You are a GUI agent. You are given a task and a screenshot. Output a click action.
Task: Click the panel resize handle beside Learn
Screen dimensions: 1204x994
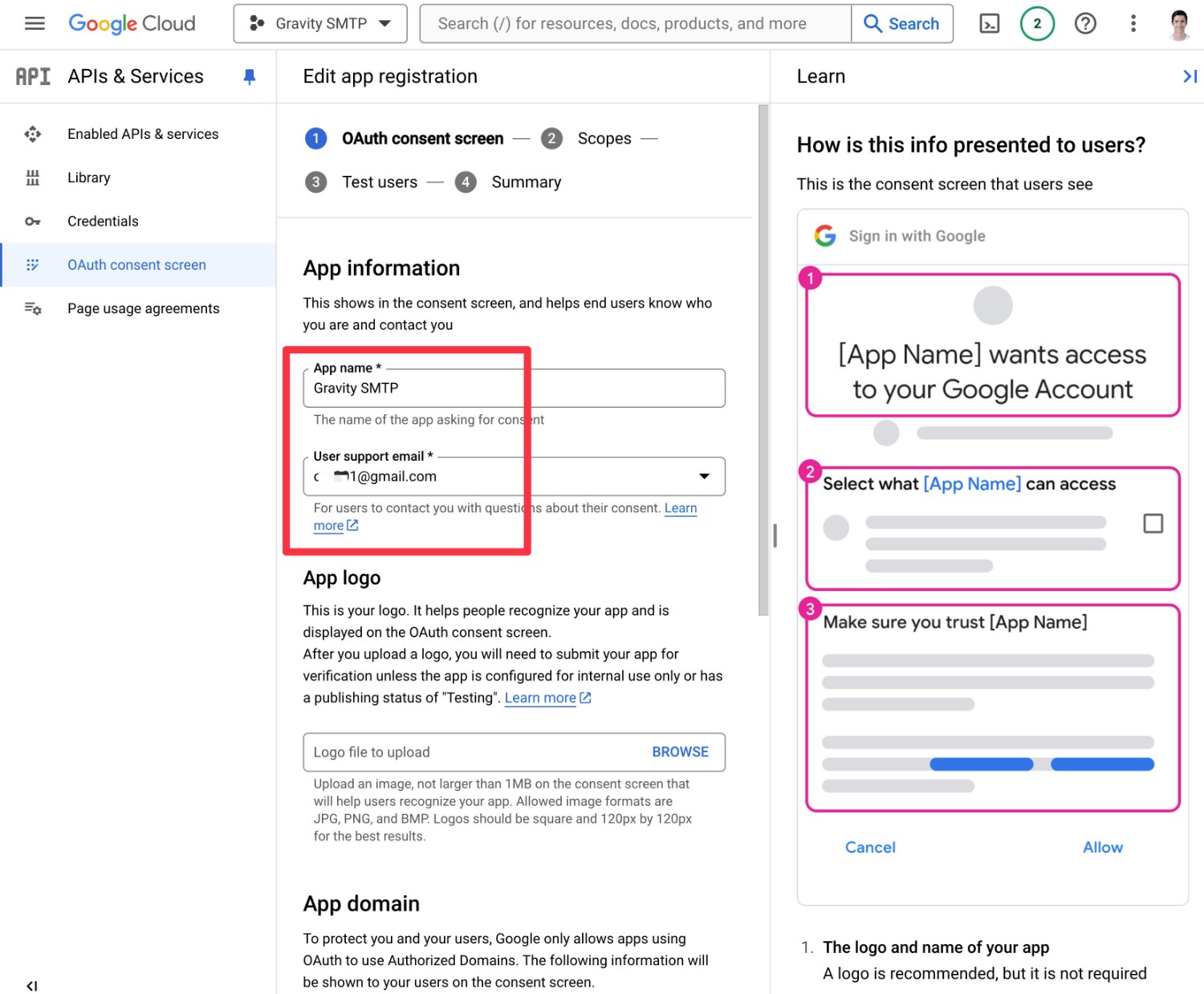click(775, 536)
